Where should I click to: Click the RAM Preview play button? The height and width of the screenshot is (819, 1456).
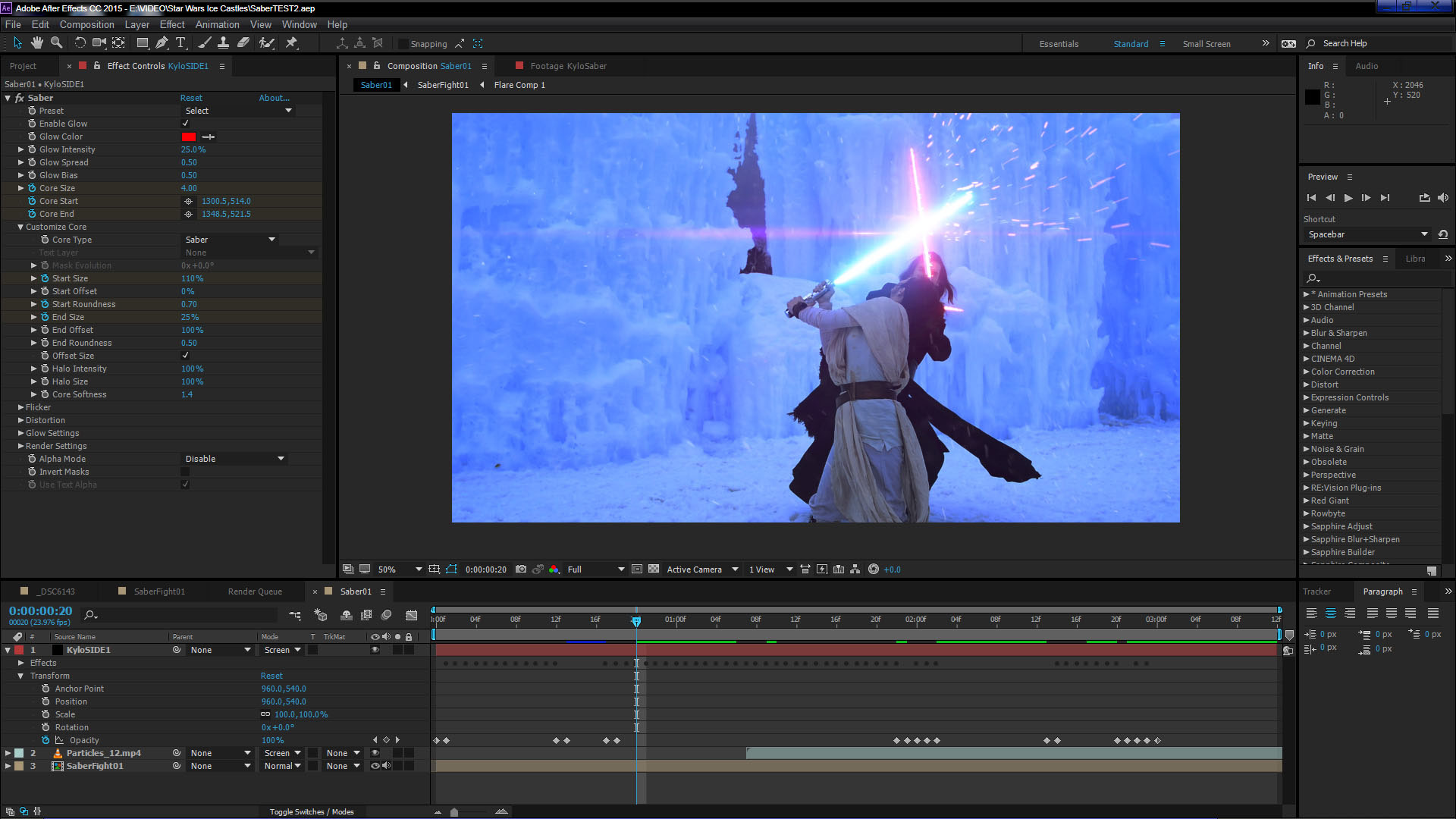pyautogui.click(x=1347, y=197)
